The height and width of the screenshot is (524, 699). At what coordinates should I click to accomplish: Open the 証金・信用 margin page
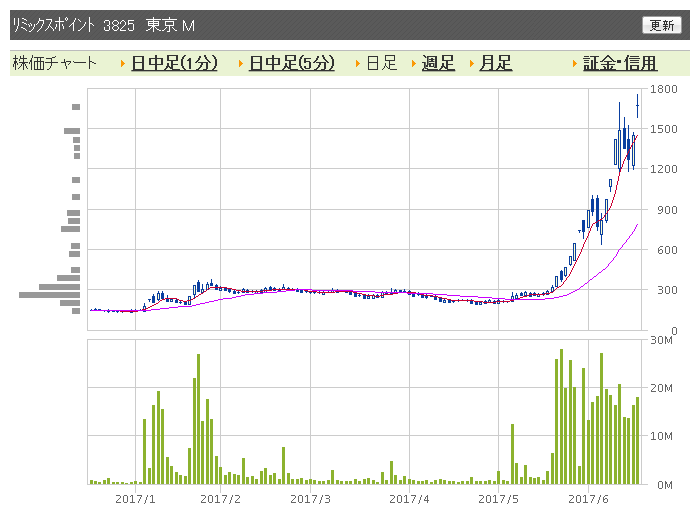coord(620,63)
